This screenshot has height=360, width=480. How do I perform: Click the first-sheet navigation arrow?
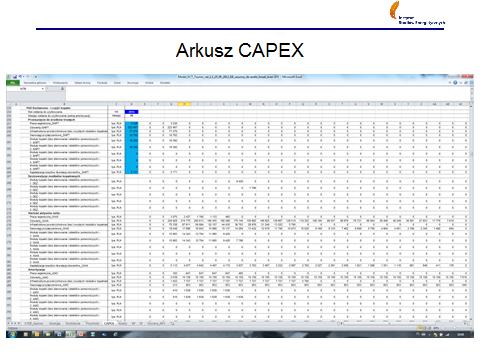(x=9, y=323)
